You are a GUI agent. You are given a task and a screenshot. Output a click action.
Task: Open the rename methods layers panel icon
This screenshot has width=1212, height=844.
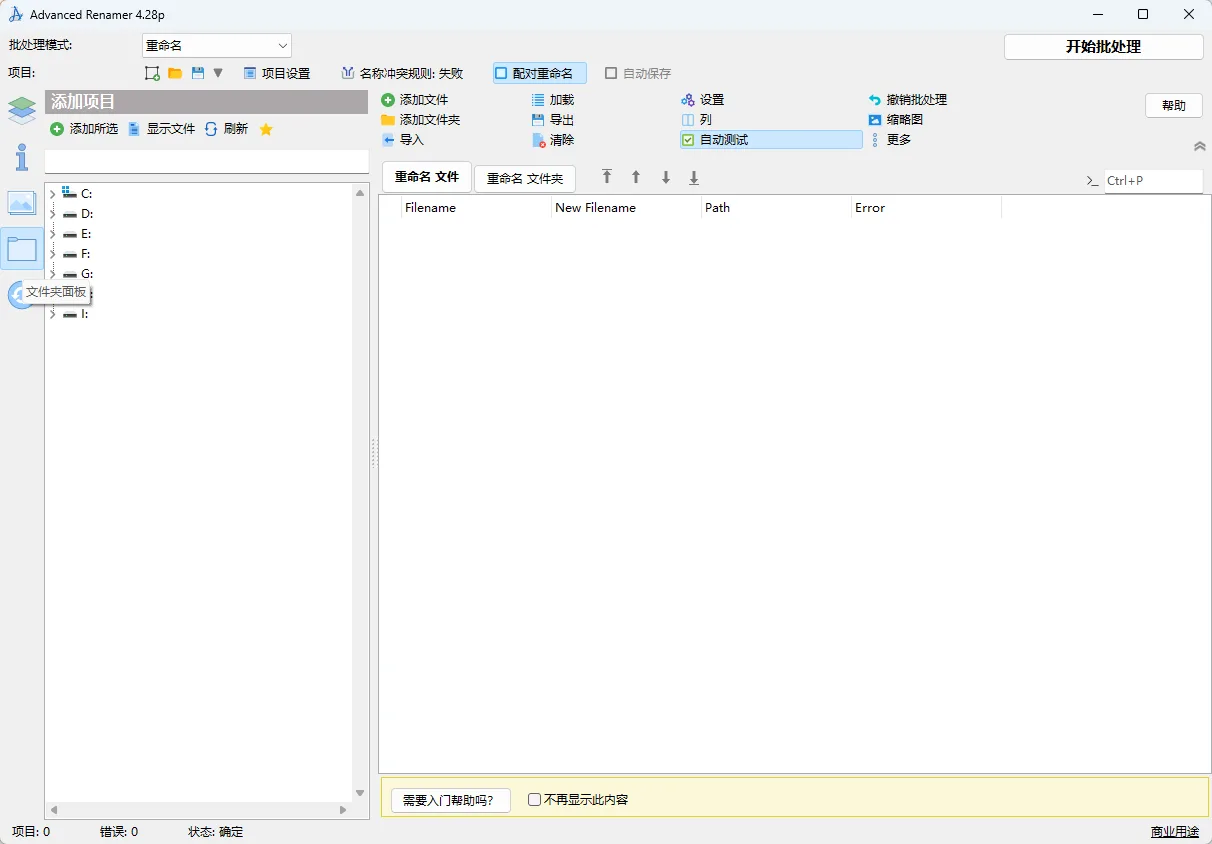click(x=22, y=110)
